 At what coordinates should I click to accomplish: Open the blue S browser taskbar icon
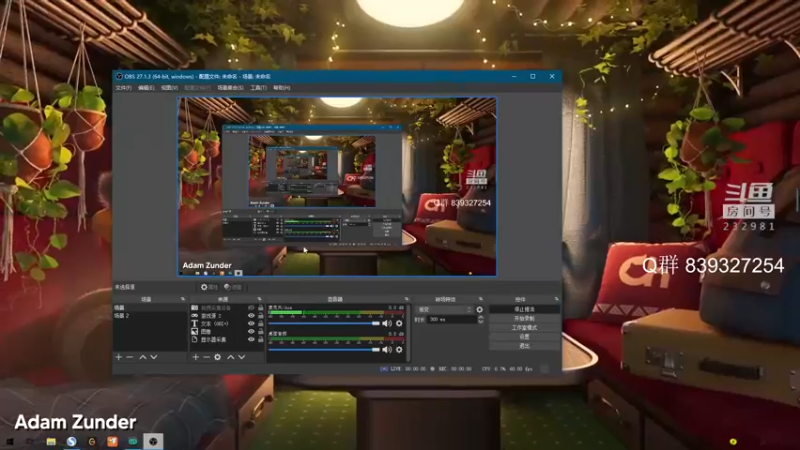71,441
